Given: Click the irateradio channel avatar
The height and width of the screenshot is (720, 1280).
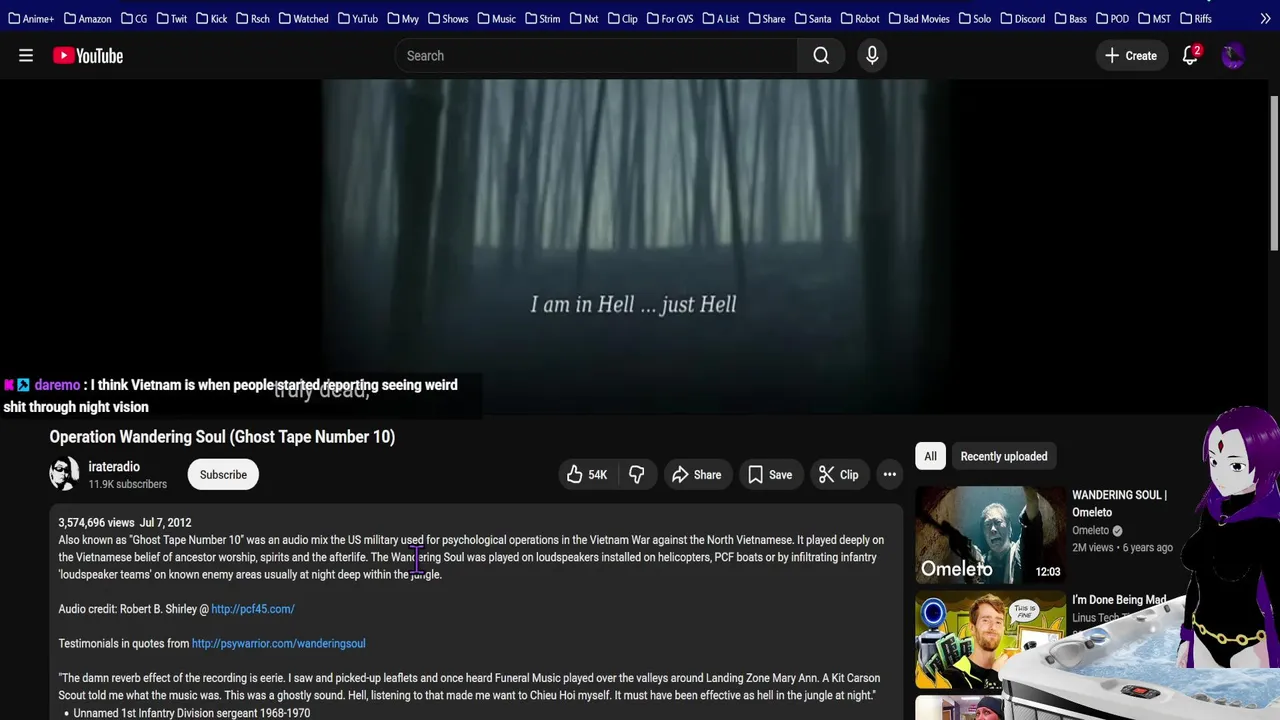Looking at the screenshot, I should (x=65, y=474).
